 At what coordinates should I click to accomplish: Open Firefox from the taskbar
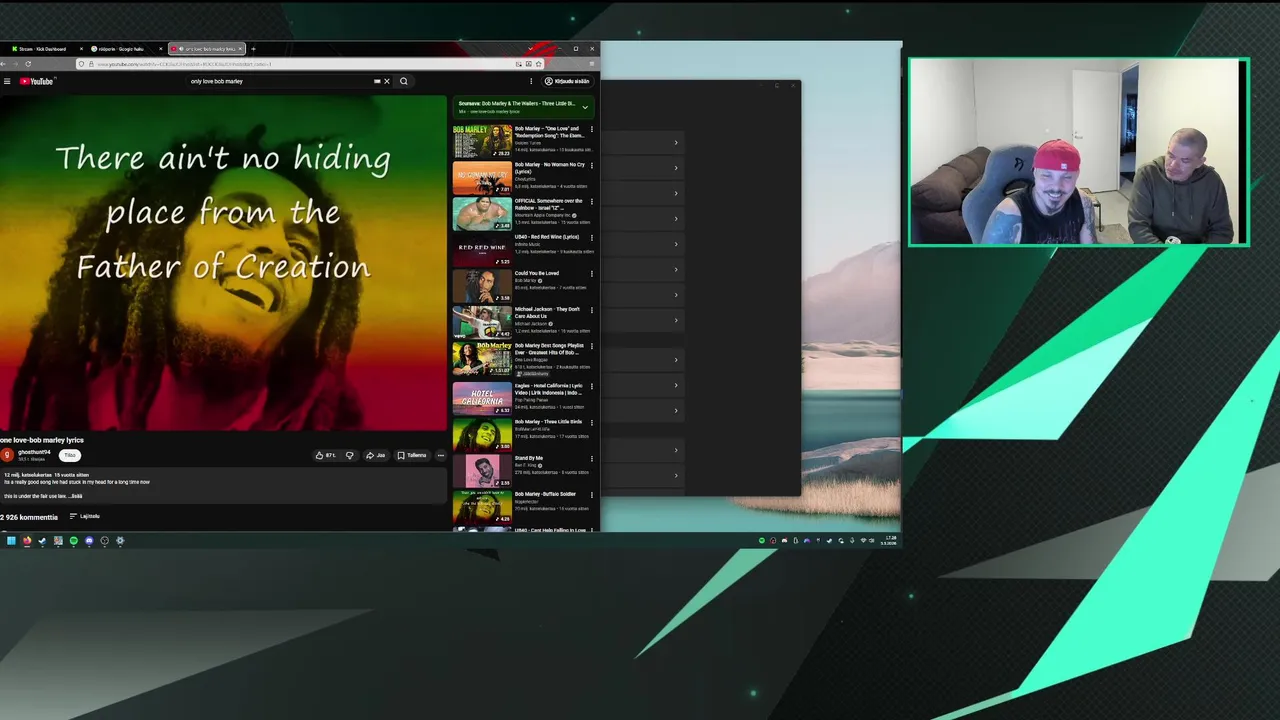click(x=27, y=541)
